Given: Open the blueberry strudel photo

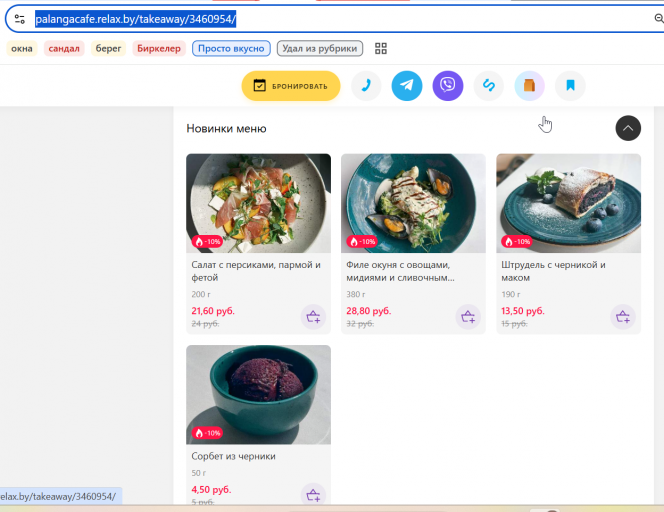Looking at the screenshot, I should pos(568,203).
